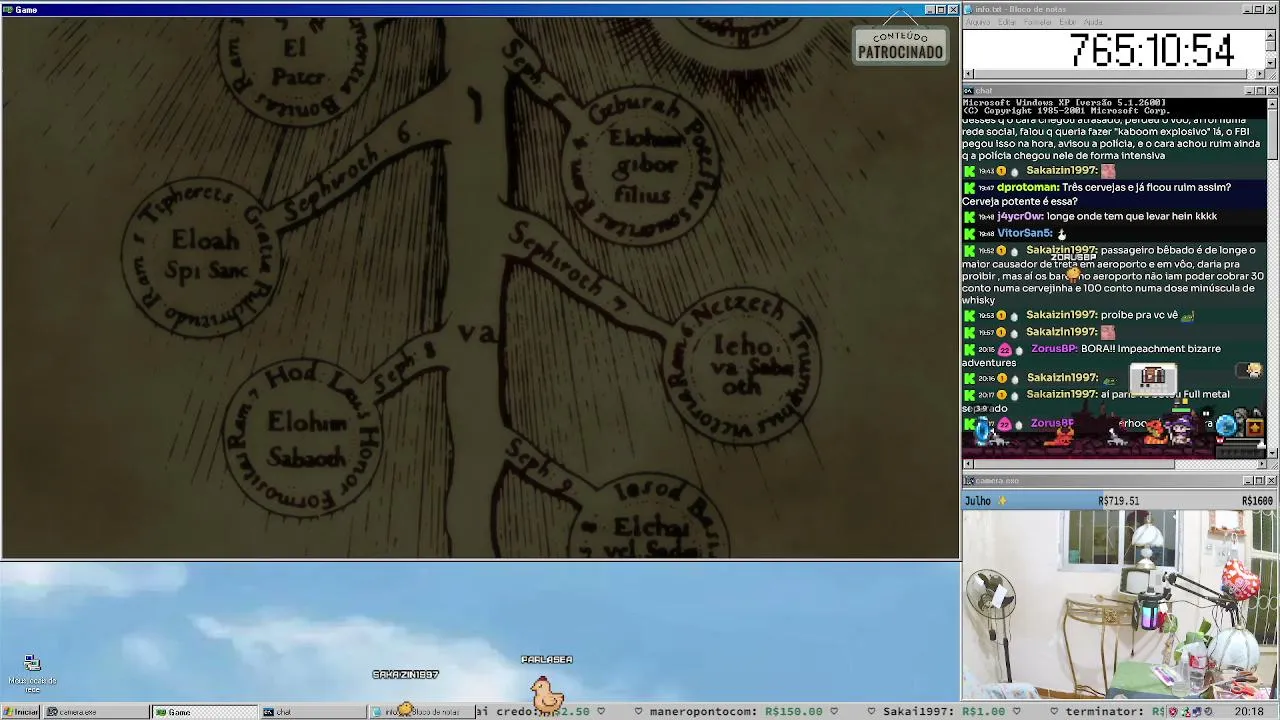Click the R$1600 goal amount

(1257, 501)
